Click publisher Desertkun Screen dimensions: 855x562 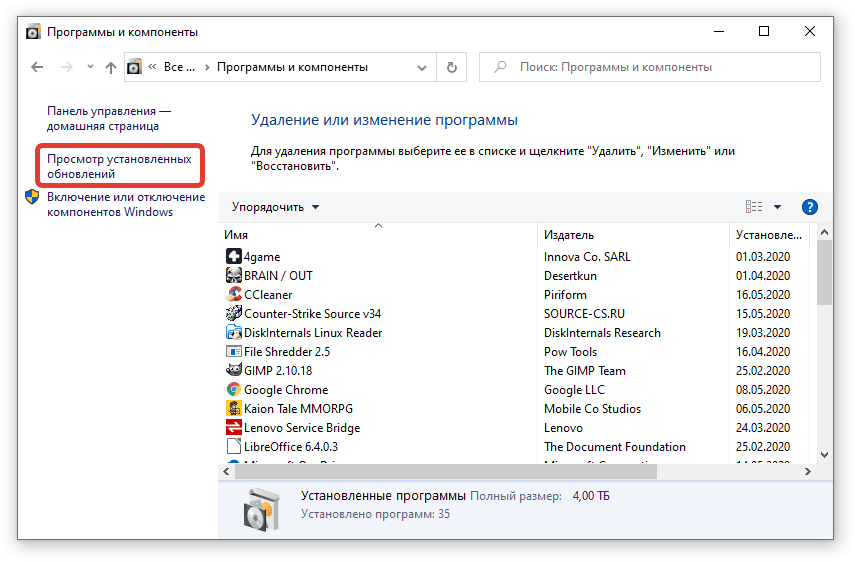570,276
